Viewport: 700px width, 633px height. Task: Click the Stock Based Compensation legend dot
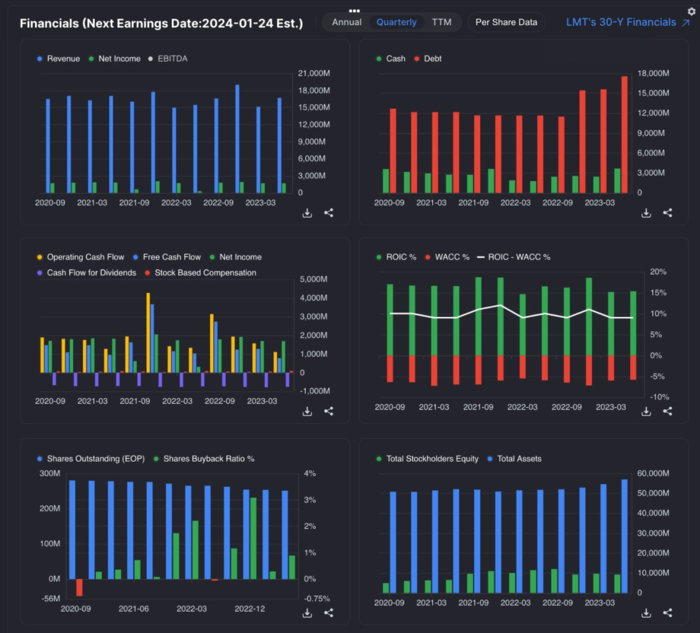pyautogui.click(x=149, y=272)
